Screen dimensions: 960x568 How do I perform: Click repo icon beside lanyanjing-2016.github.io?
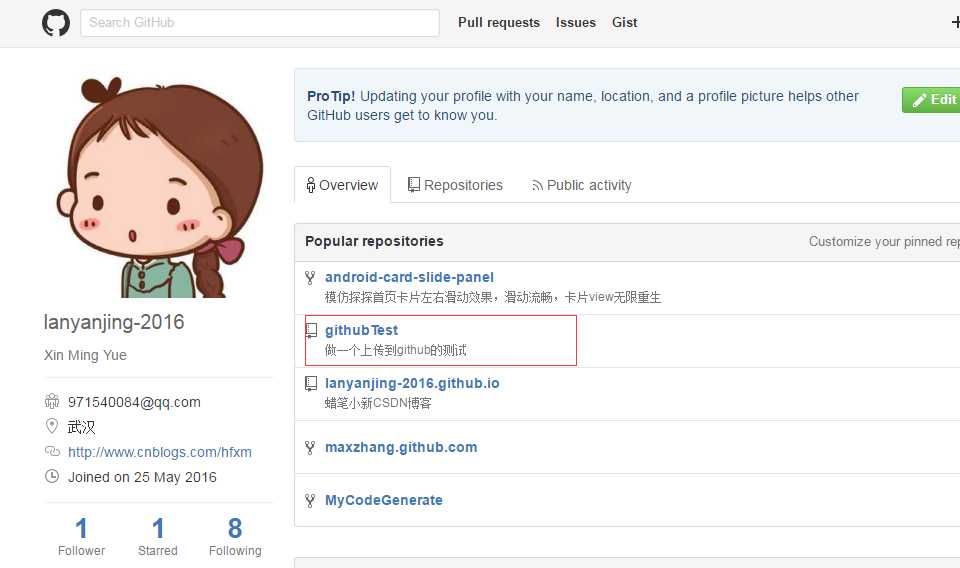coord(311,384)
